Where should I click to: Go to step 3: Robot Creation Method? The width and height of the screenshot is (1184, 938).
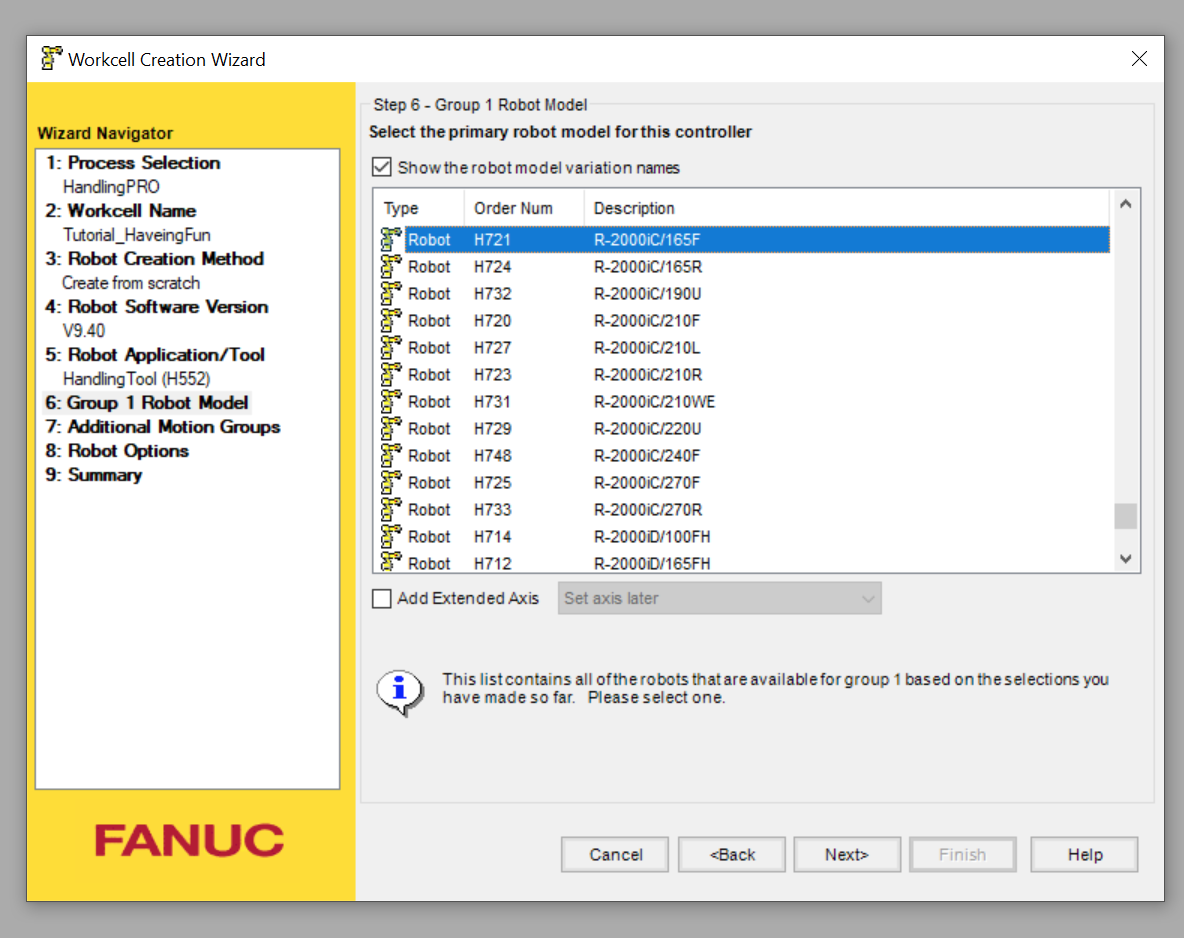(x=155, y=258)
